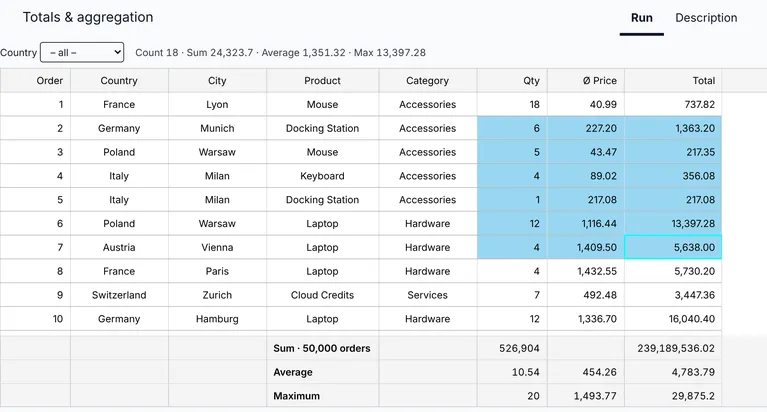Select the 3,447.36 total cell

tap(673, 295)
